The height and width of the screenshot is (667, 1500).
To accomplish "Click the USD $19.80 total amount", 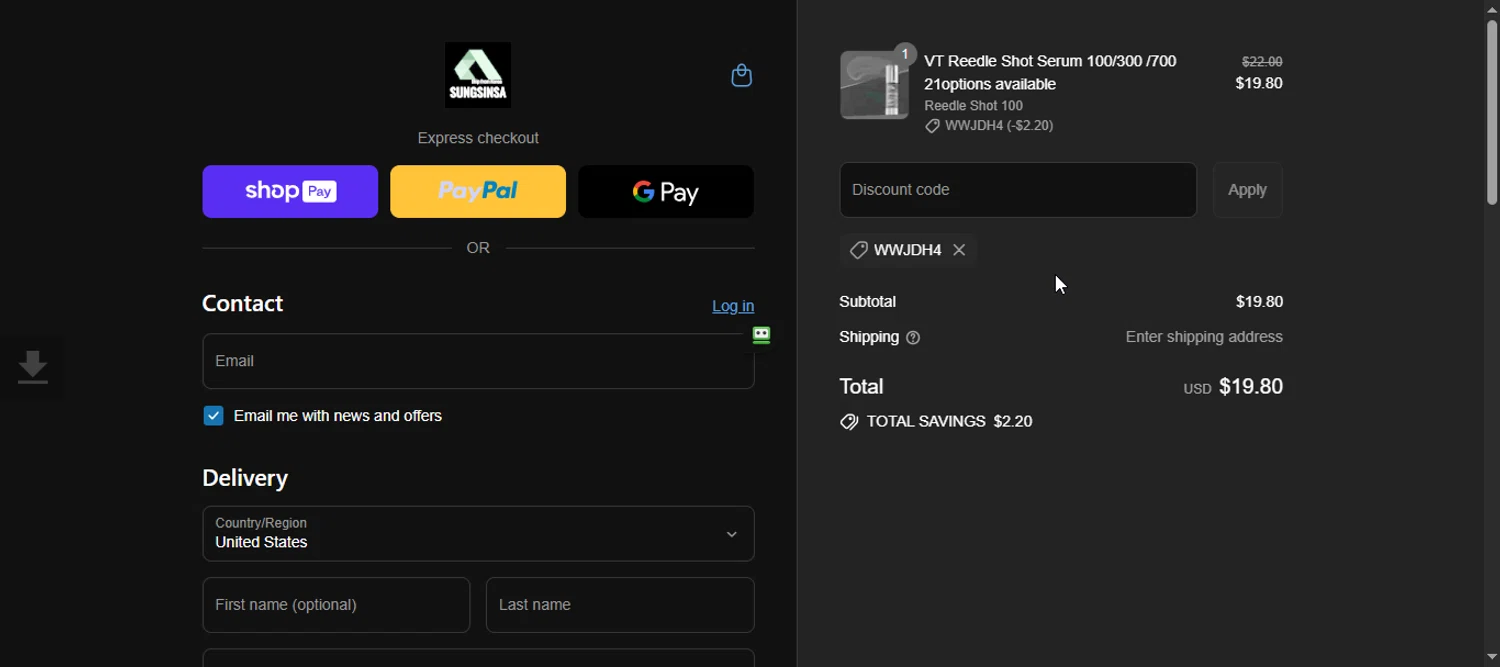I will coord(1233,387).
